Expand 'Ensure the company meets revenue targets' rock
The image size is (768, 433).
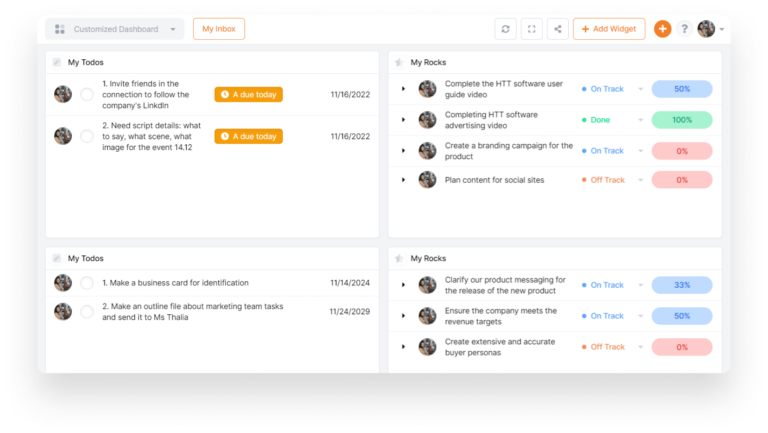tap(403, 316)
